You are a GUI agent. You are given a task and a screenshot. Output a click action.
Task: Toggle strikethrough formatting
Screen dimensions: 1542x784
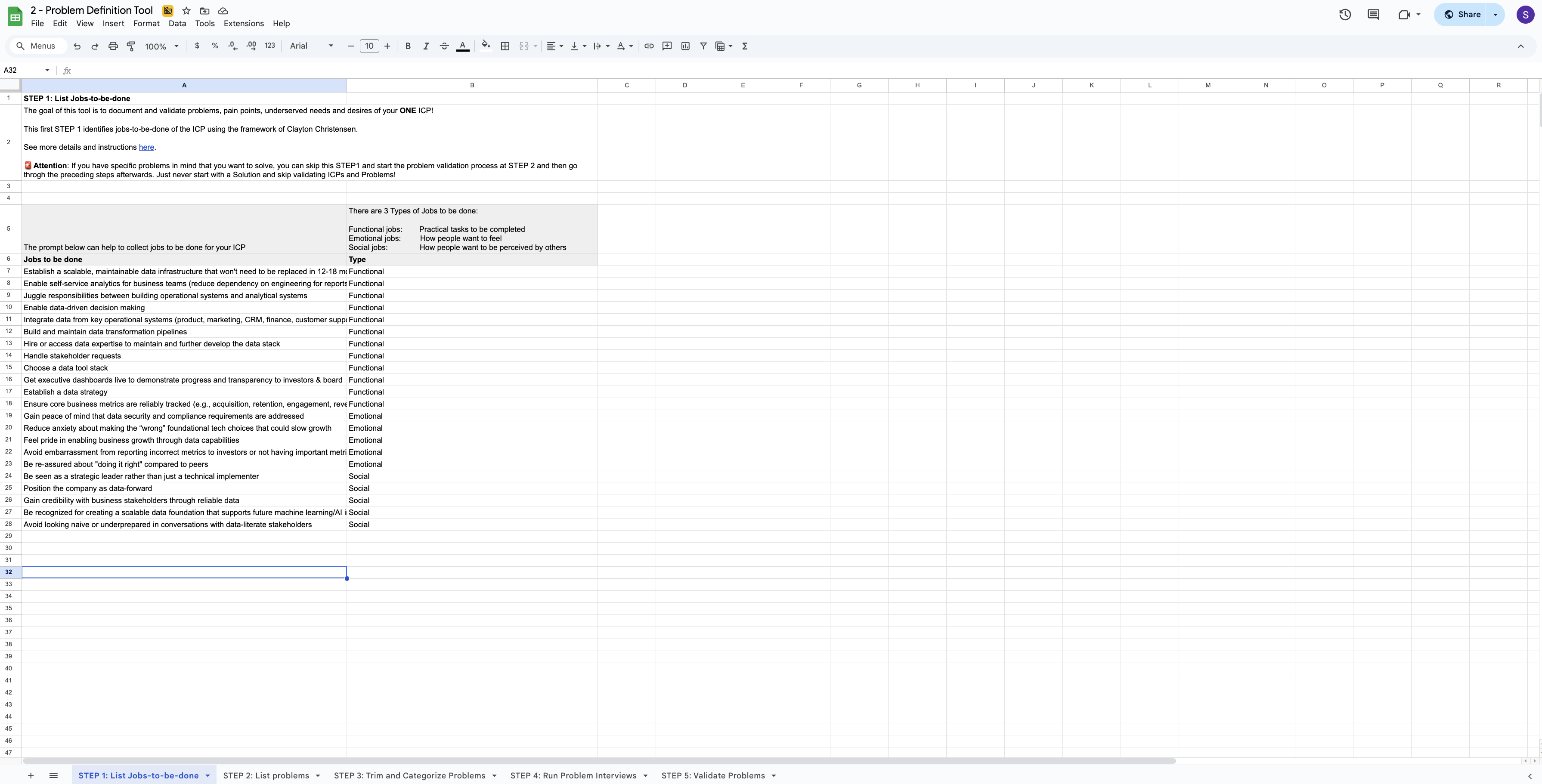444,46
